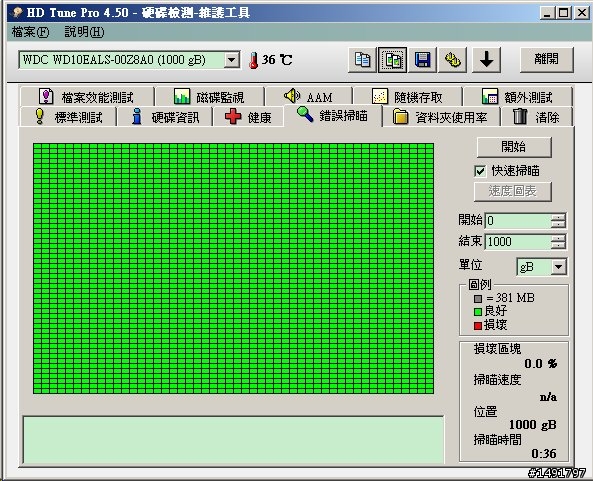Screen dimensions: 593x481
Task: Click the n/a scan speed value
Action: click(548, 397)
